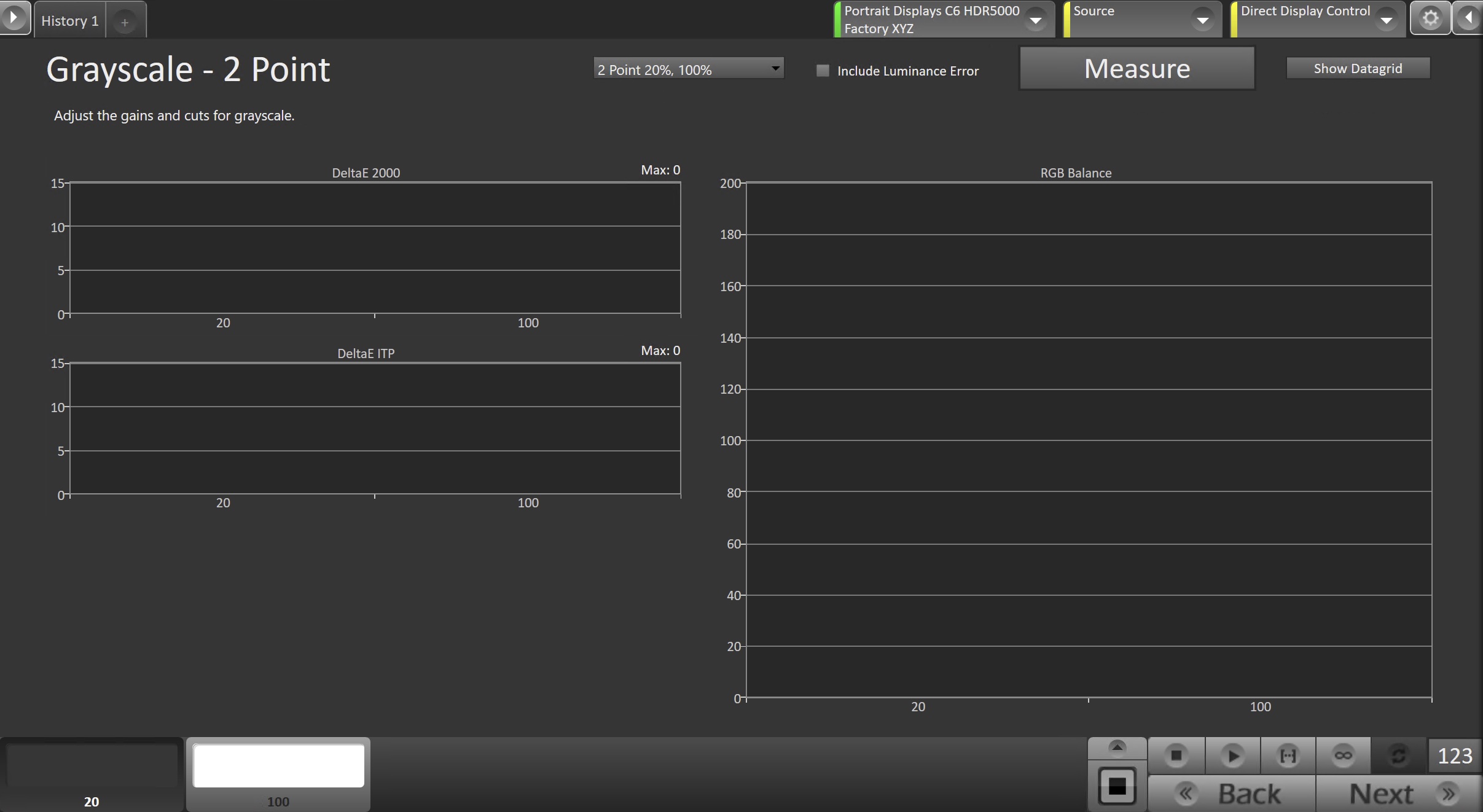Expand the Portrait Displays C6 HDR5000 meter dropdown
The height and width of the screenshot is (812, 1483).
(1036, 20)
